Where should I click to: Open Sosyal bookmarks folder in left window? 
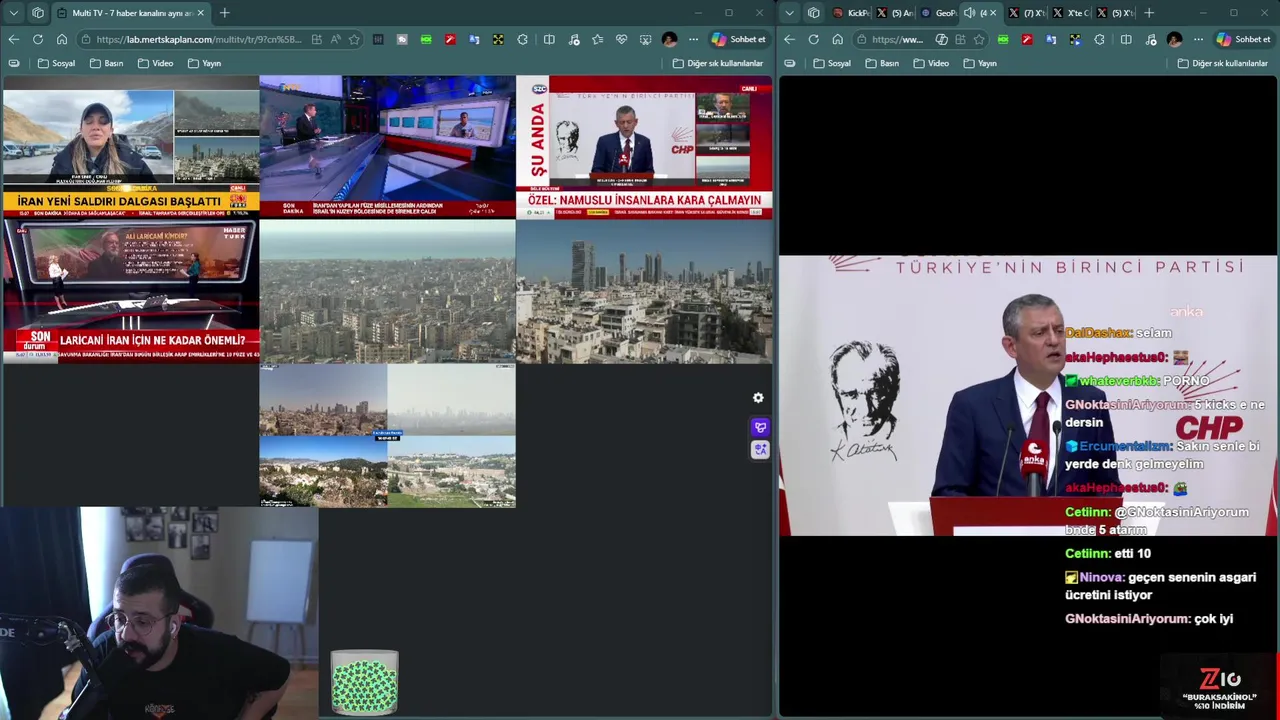[56, 63]
